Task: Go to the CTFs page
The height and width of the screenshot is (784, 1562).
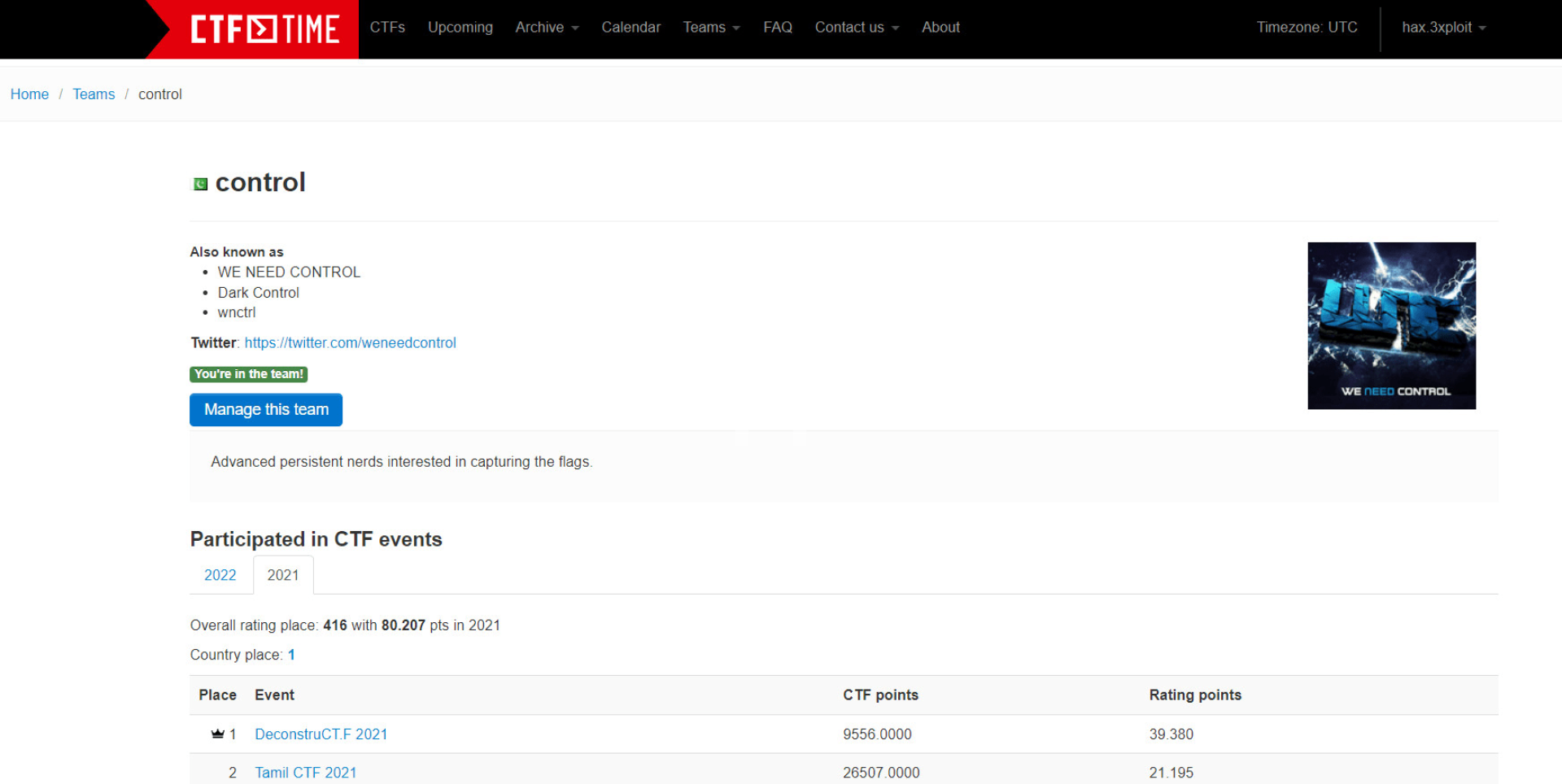Action: 387,28
